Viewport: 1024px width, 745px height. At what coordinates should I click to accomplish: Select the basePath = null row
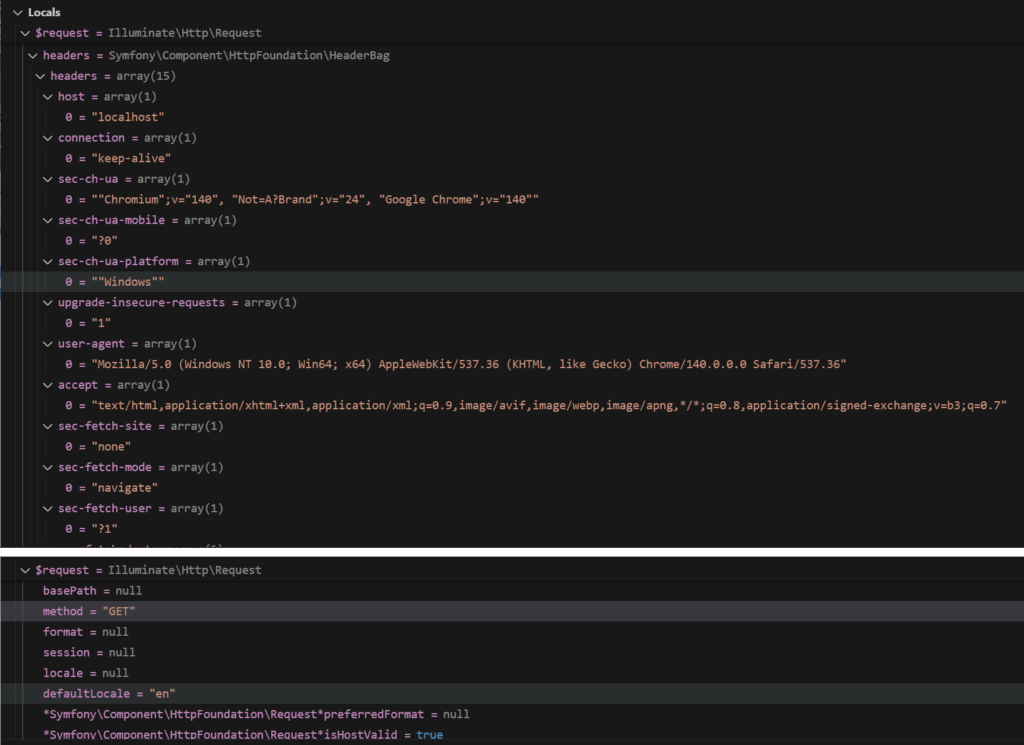coord(512,590)
